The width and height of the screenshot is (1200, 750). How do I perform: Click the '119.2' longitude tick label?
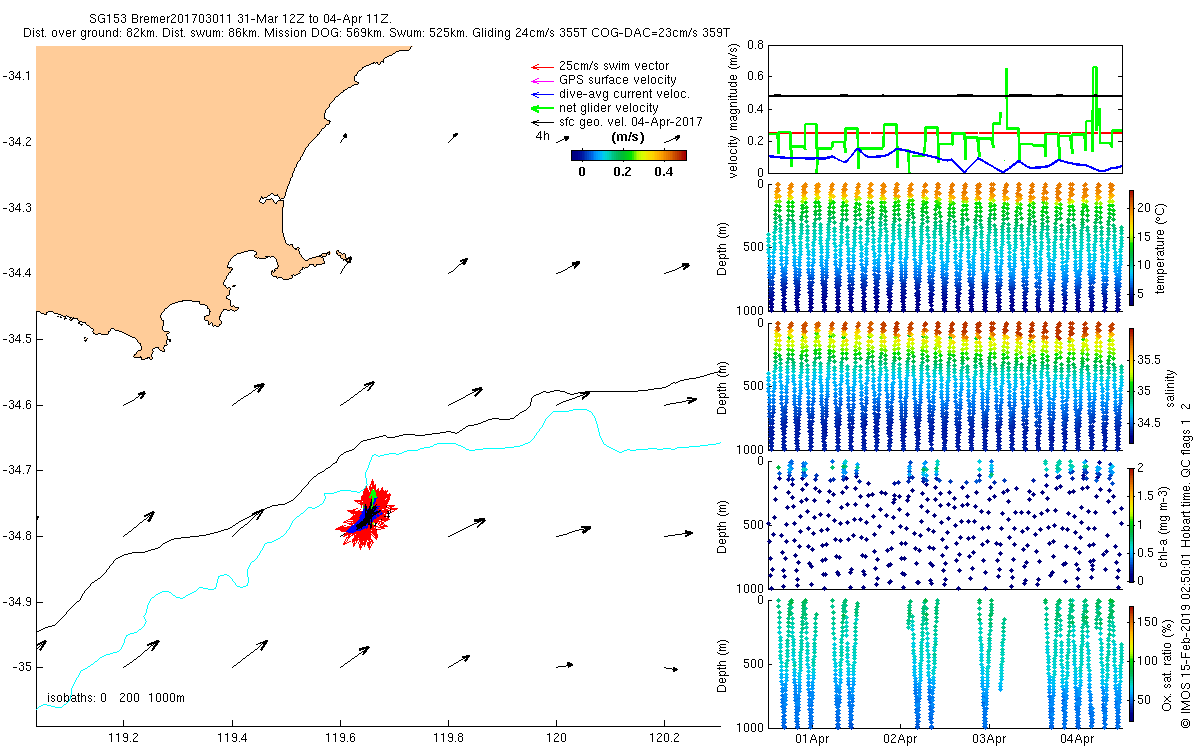pyautogui.click(x=123, y=738)
